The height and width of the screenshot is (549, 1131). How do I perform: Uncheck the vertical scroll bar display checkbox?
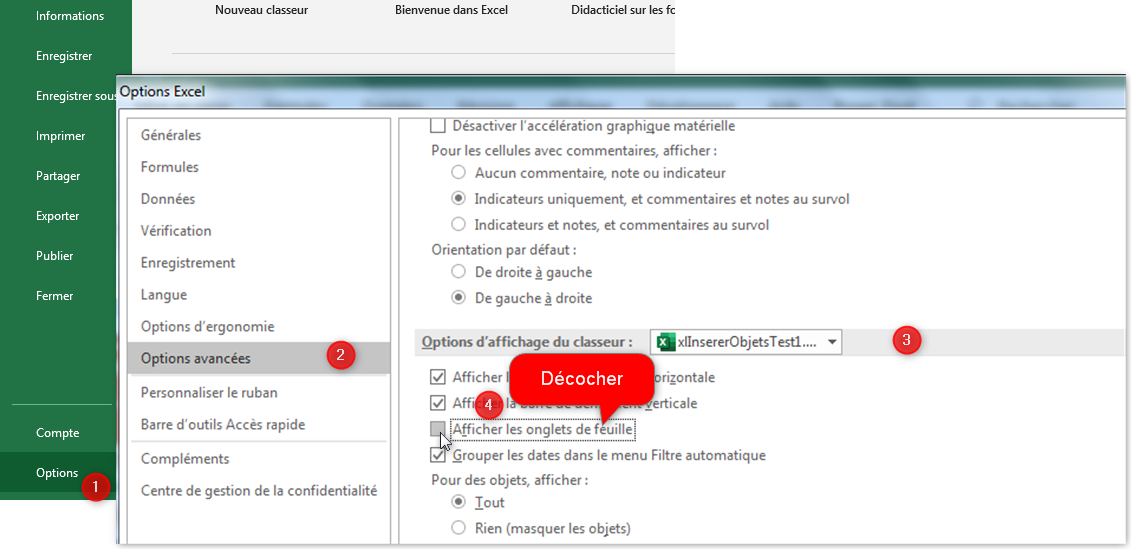click(438, 403)
